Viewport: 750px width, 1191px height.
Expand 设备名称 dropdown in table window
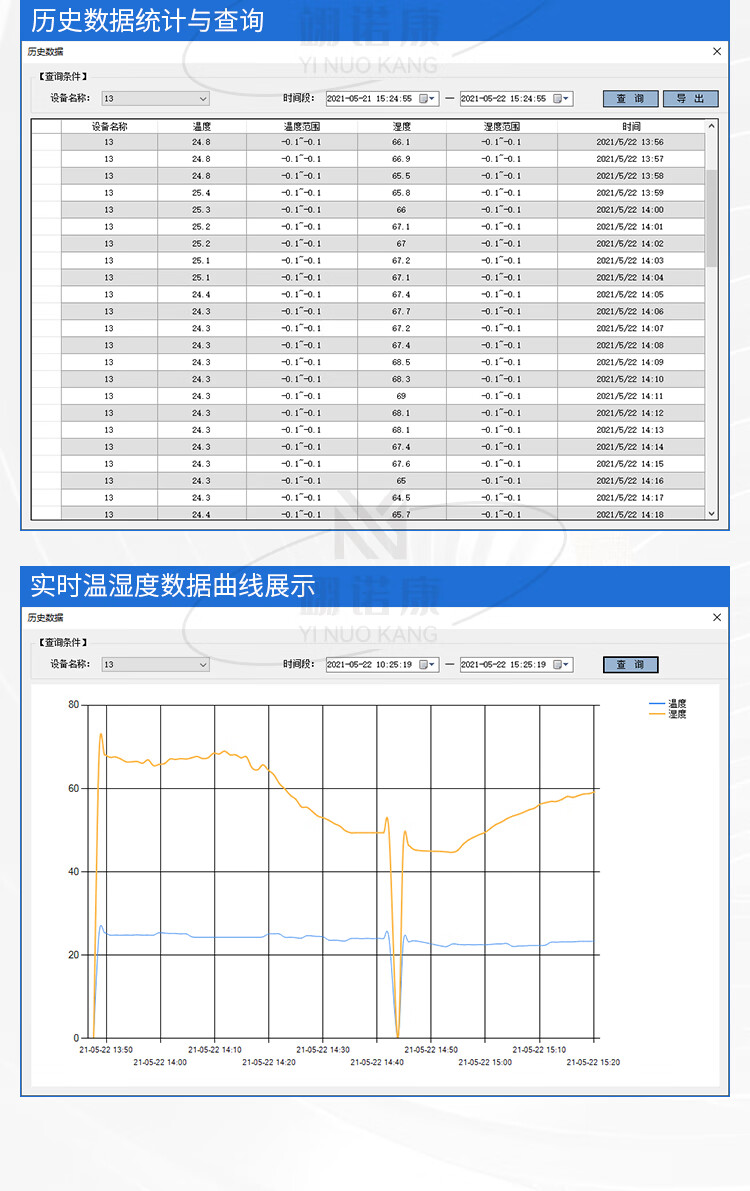[x=203, y=99]
